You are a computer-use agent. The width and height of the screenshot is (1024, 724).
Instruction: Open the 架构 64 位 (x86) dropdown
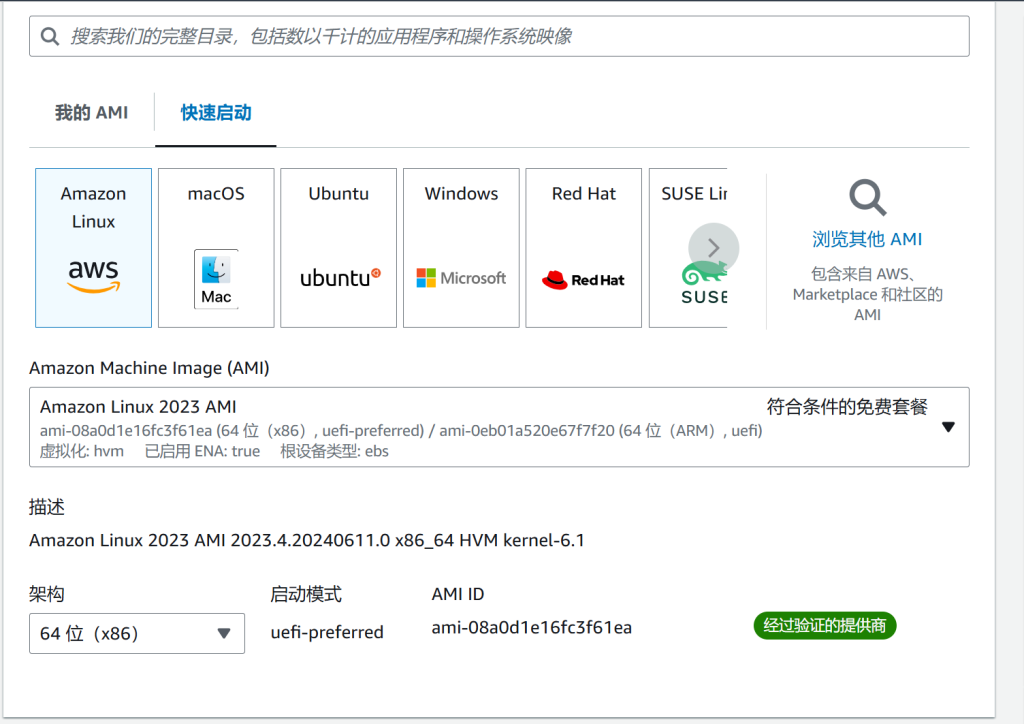tap(137, 633)
